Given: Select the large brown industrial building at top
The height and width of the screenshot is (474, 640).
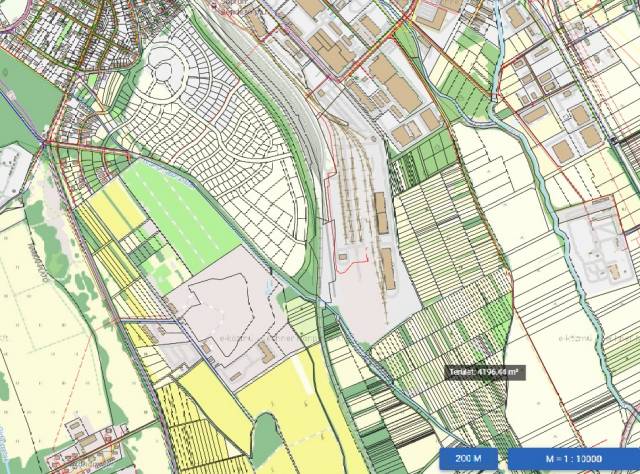Looking at the screenshot, I should click(397, 85).
